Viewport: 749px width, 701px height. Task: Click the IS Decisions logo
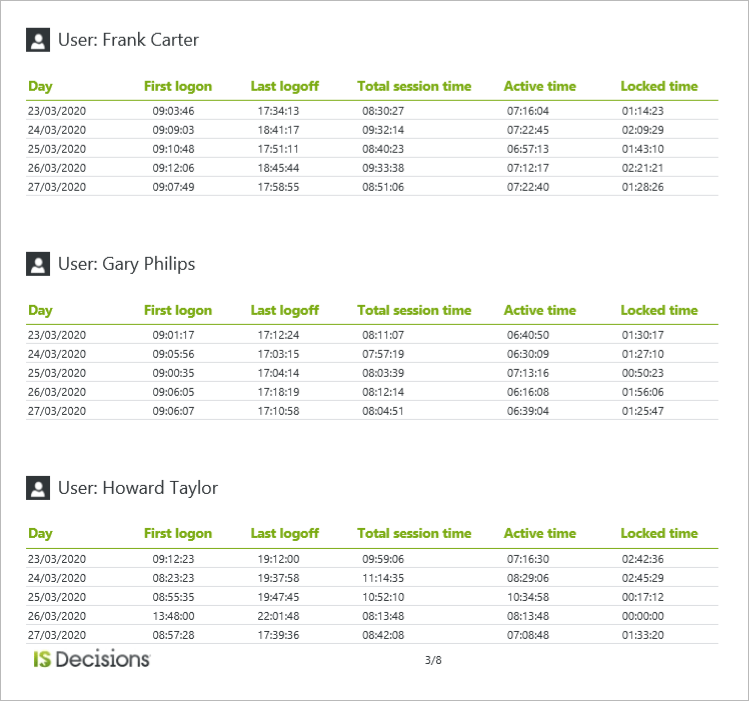pos(91,659)
